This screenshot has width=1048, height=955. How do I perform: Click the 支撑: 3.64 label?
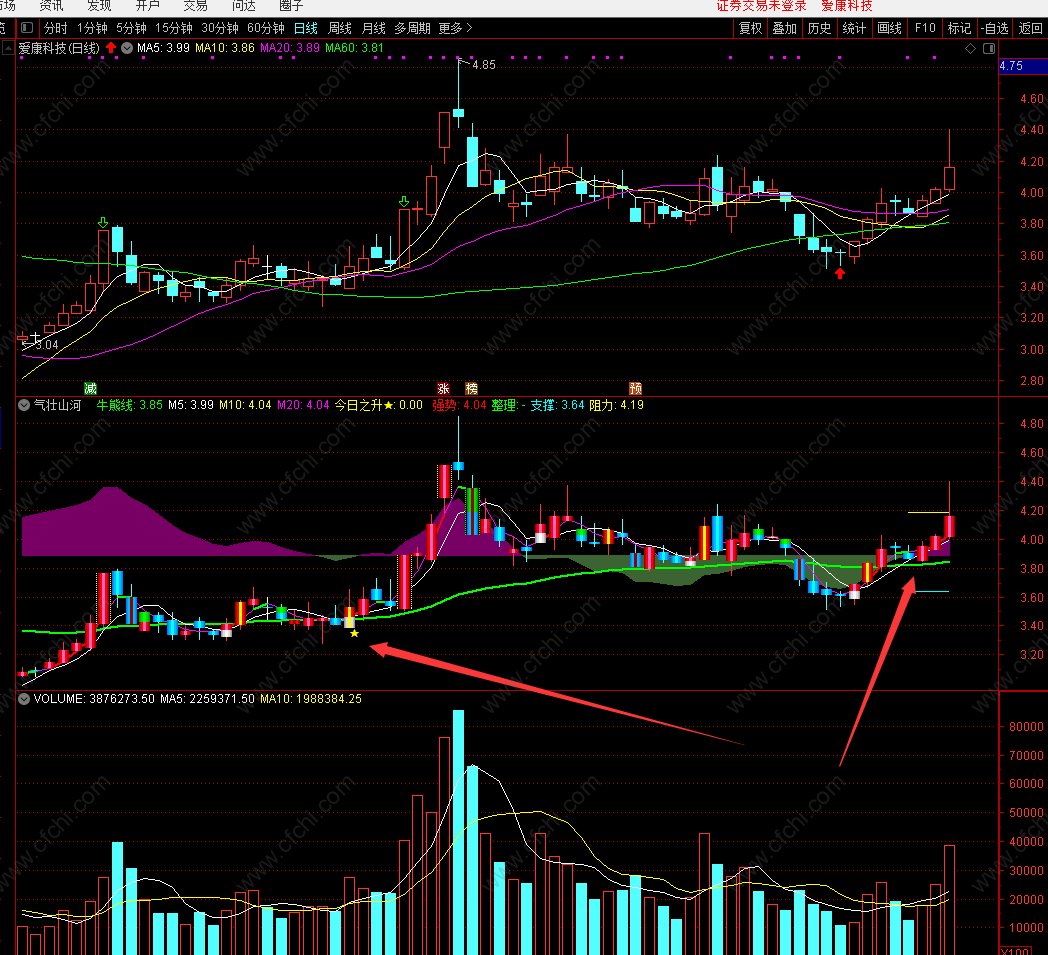click(557, 405)
